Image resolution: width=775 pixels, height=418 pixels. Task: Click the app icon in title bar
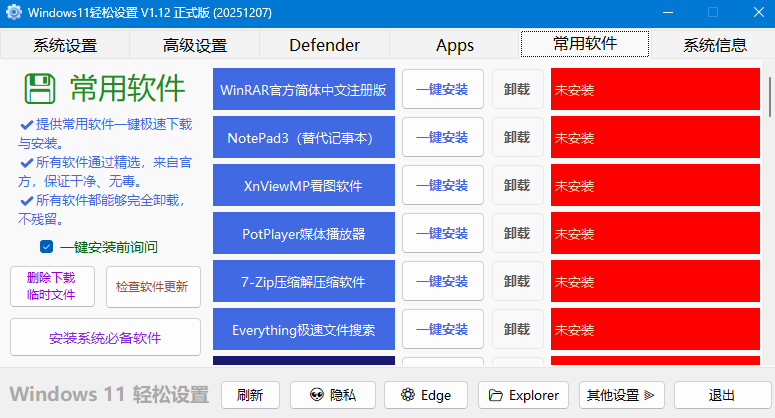pyautogui.click(x=14, y=13)
